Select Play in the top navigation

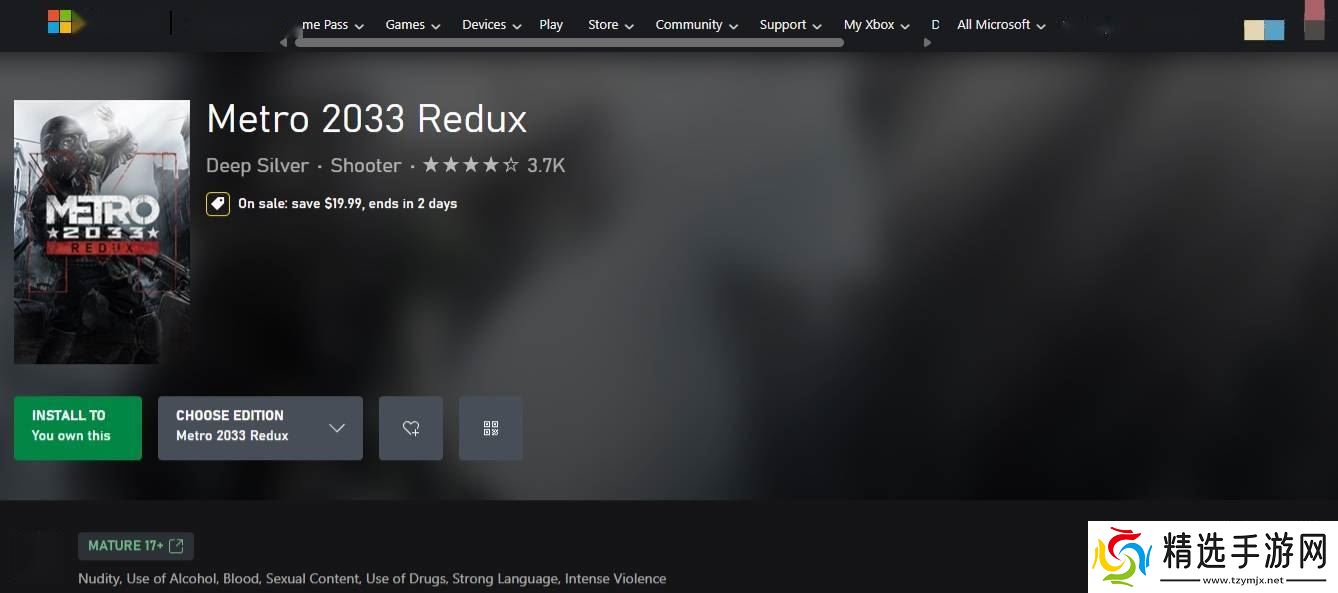(551, 25)
